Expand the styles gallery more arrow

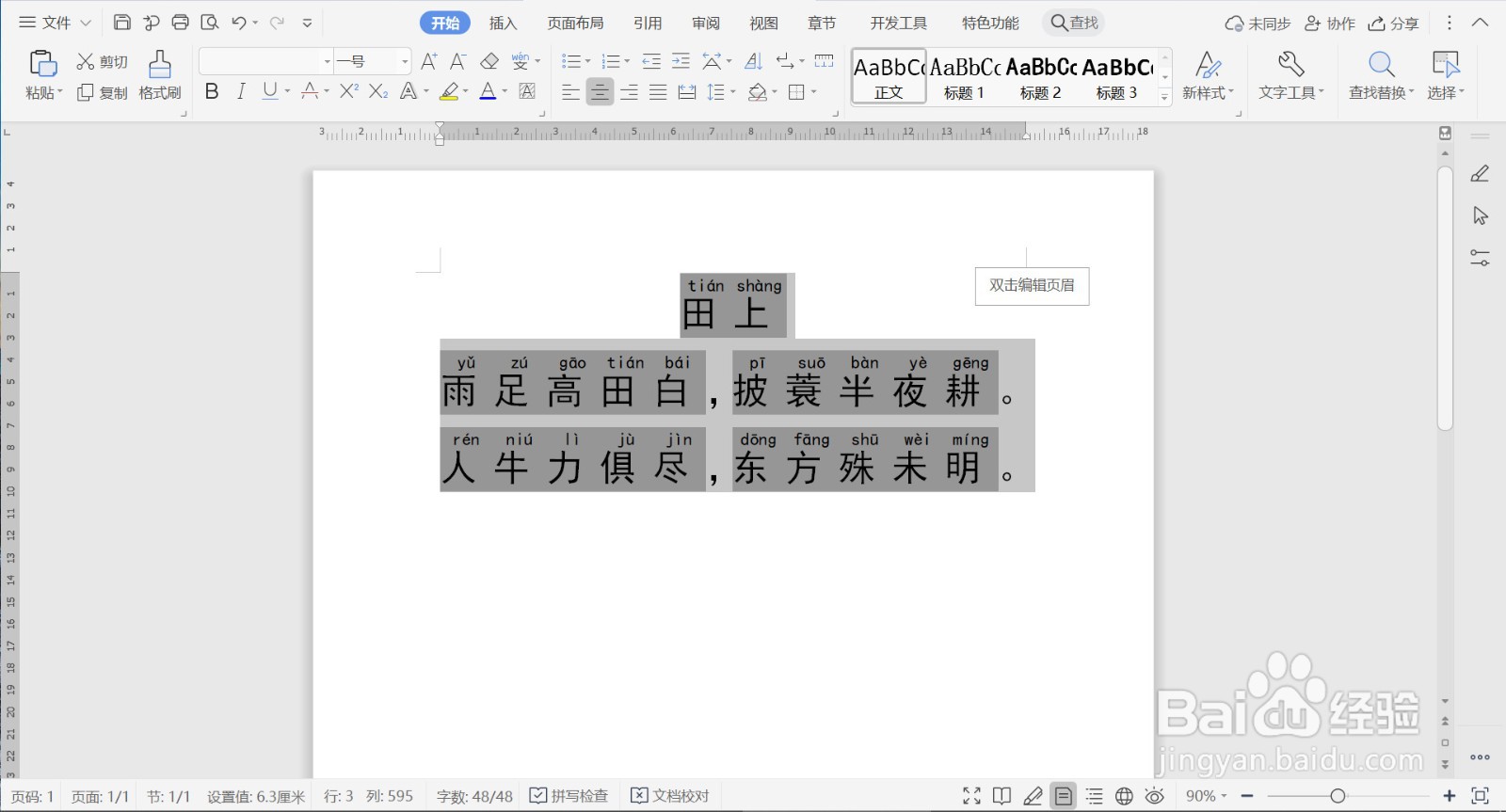pos(1164,95)
